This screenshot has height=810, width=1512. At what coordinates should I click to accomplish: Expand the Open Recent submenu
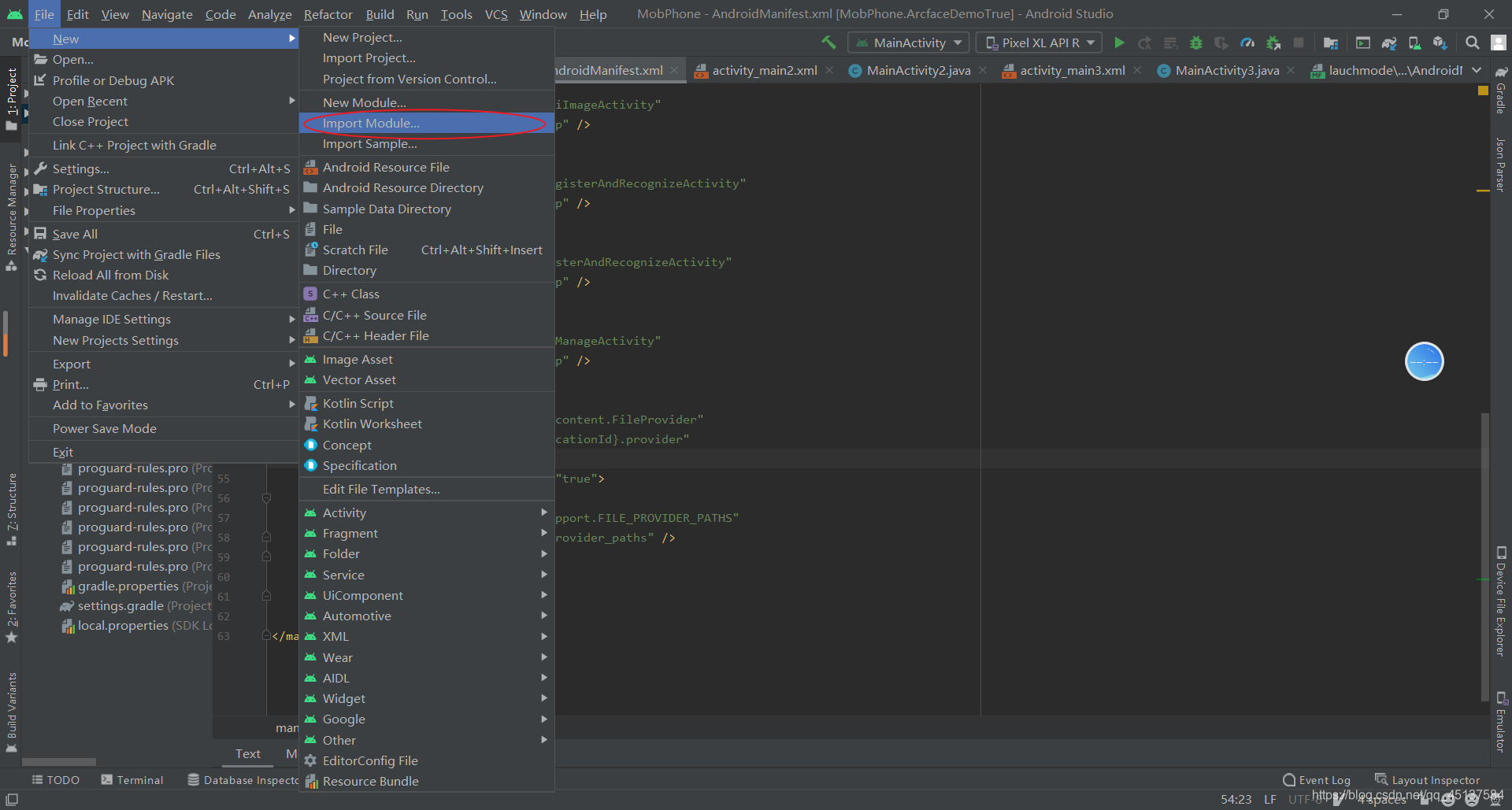click(164, 101)
